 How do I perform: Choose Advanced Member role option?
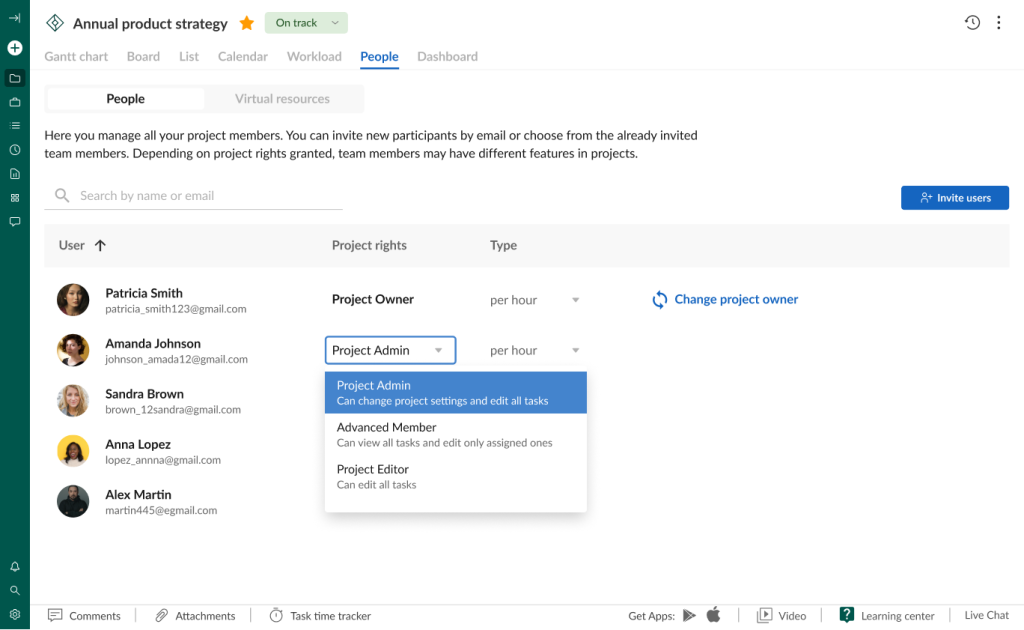tap(456, 434)
